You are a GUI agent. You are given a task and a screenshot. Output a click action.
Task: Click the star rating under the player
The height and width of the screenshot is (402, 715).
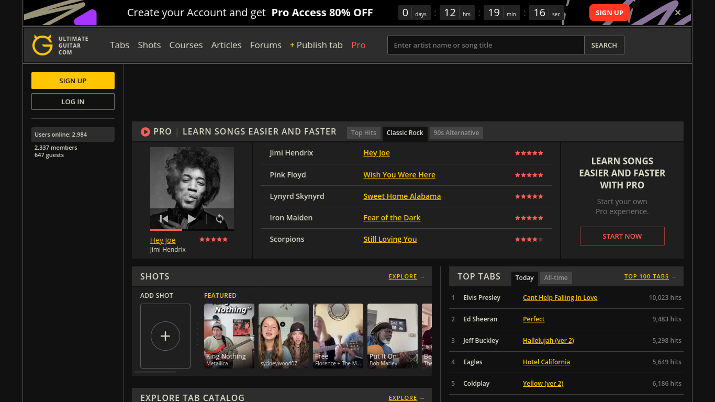(213, 239)
